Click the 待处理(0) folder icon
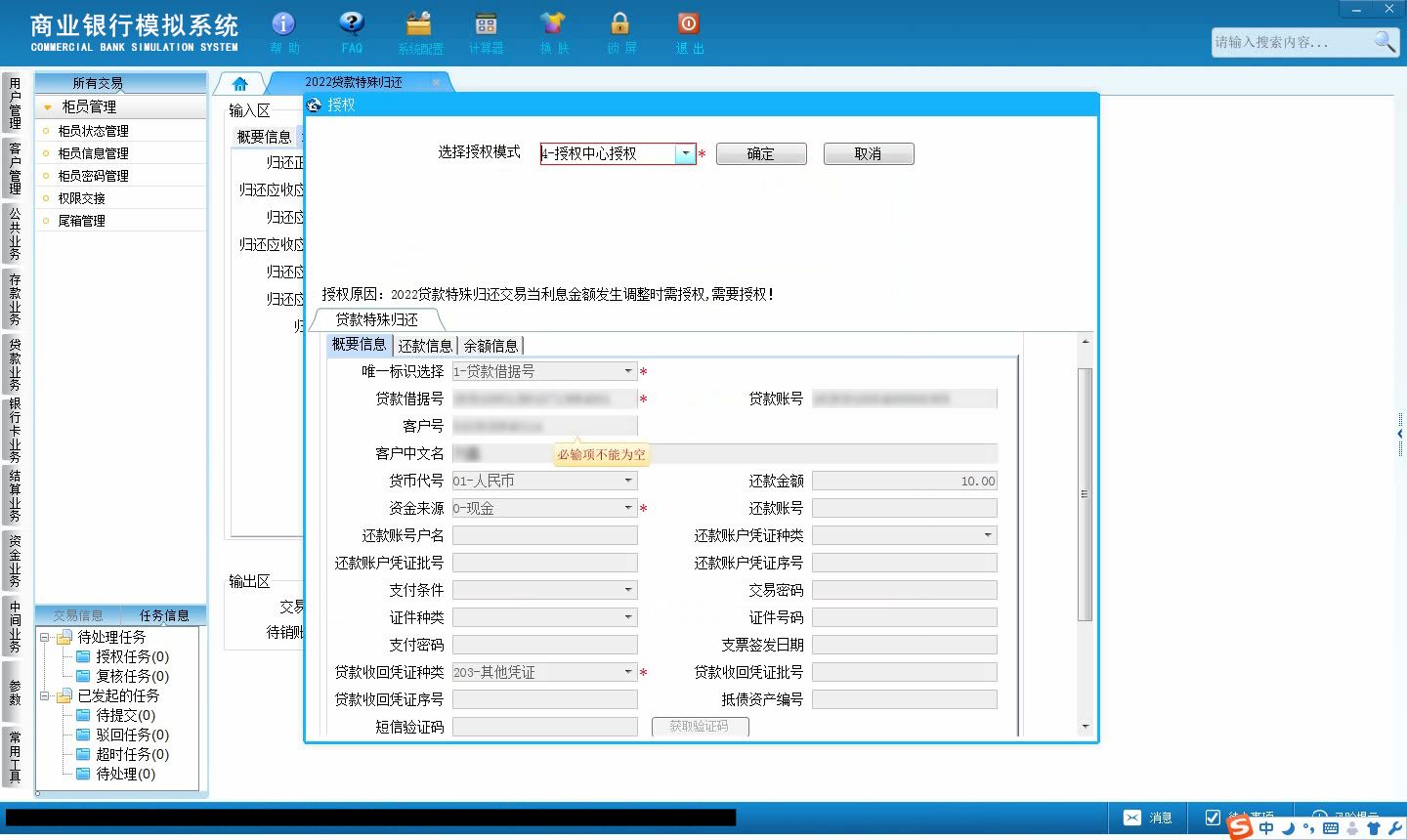Viewport: 1407px width, 840px height. pyautogui.click(x=84, y=774)
